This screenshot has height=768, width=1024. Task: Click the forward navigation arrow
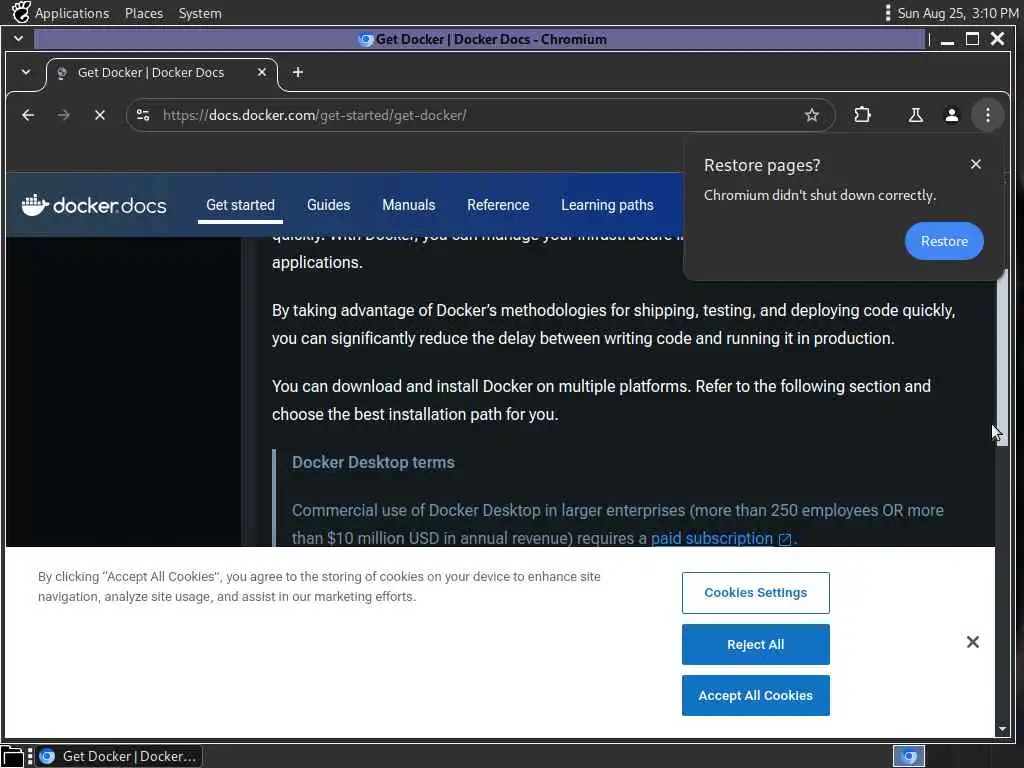click(x=63, y=116)
